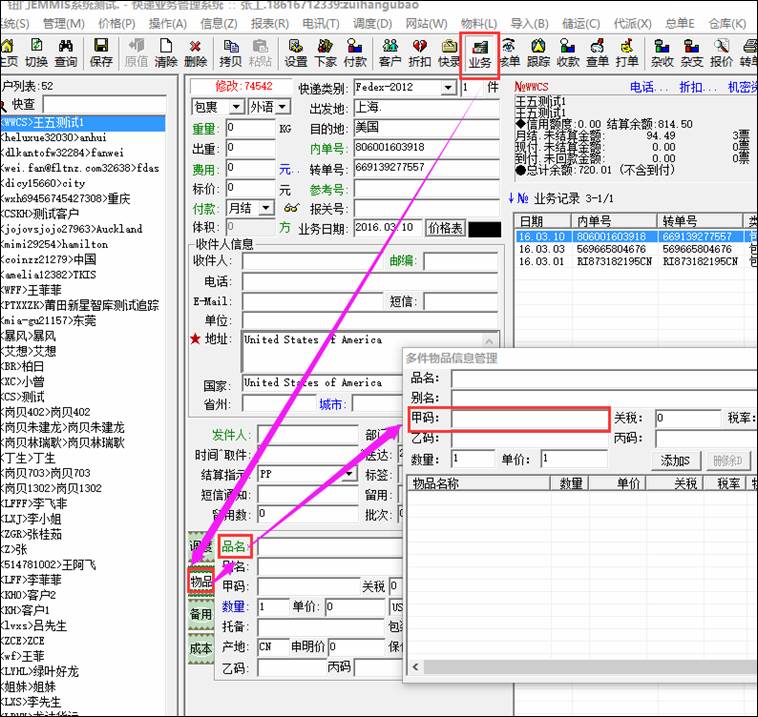Screen dimensions: 758x717
Task: Click the glasses icon beside 付款 field
Action: tap(291, 208)
